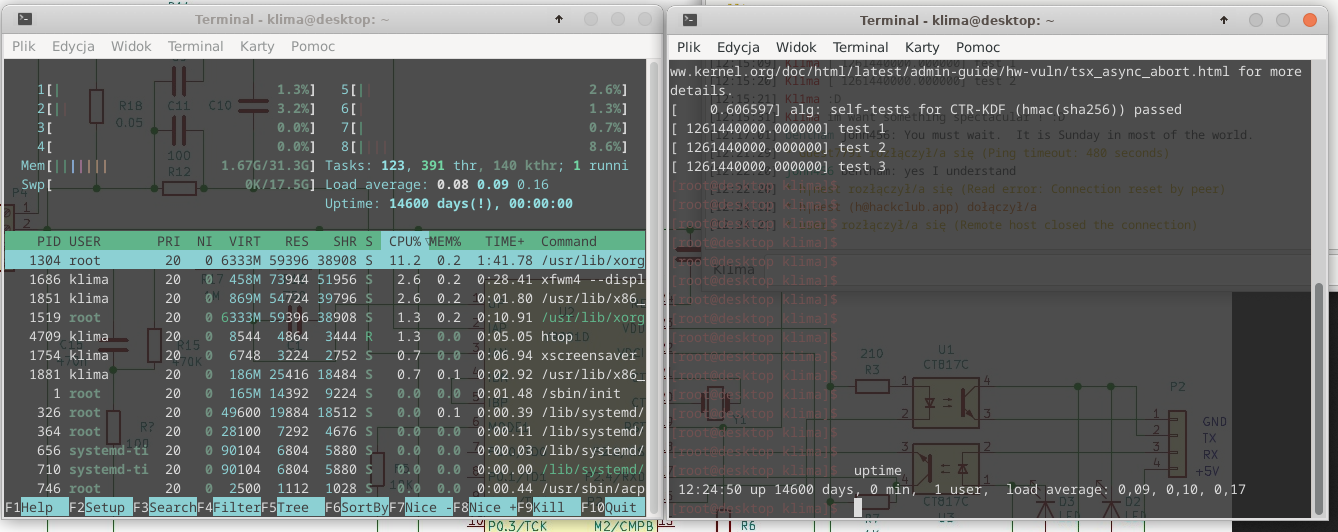This screenshot has height=532, width=1338.
Task: Click the up-arrow button in the right terminal title bar
Action: [x=1223, y=19]
